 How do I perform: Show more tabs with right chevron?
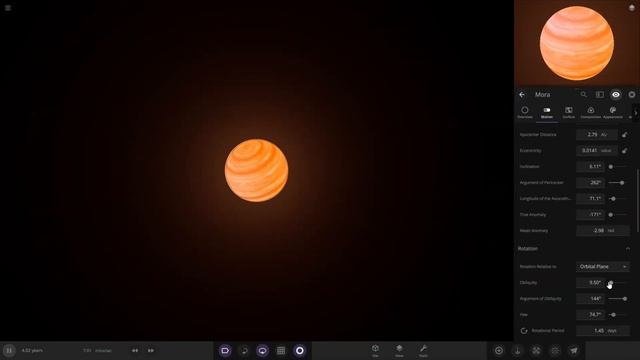click(x=636, y=113)
